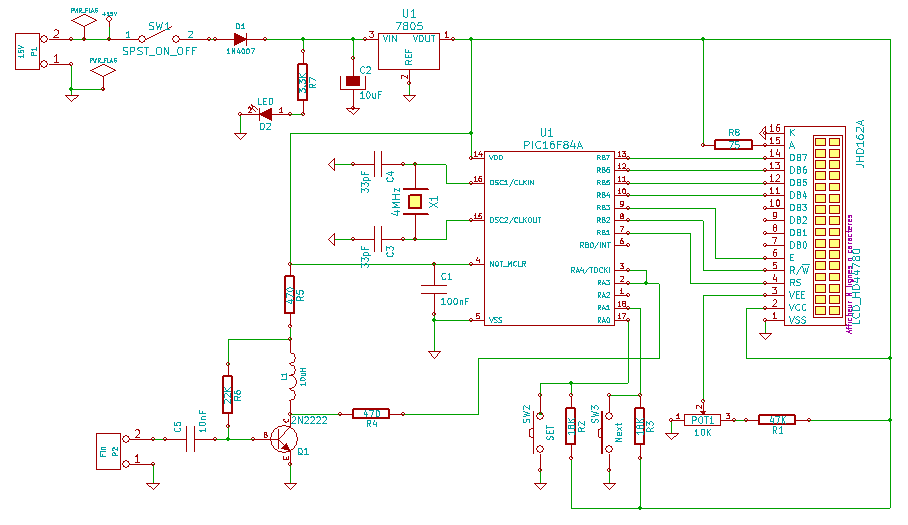Select the SW2 SET push button
This screenshot has width=908, height=525.
pos(540,432)
